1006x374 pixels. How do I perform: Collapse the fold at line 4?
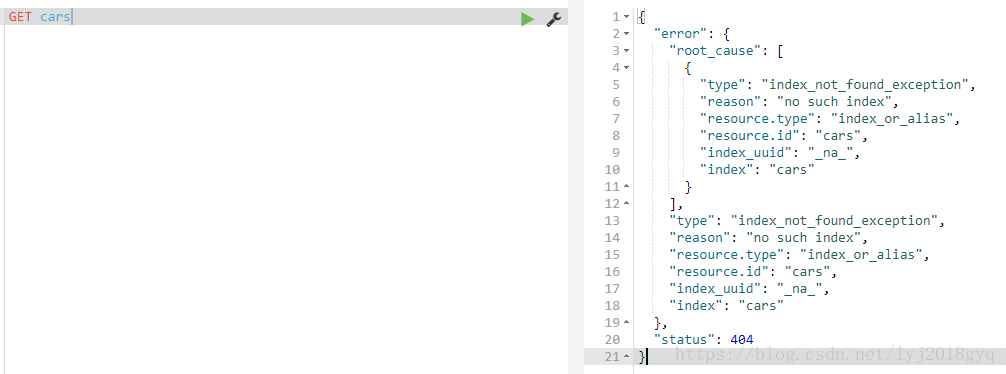[x=627, y=67]
